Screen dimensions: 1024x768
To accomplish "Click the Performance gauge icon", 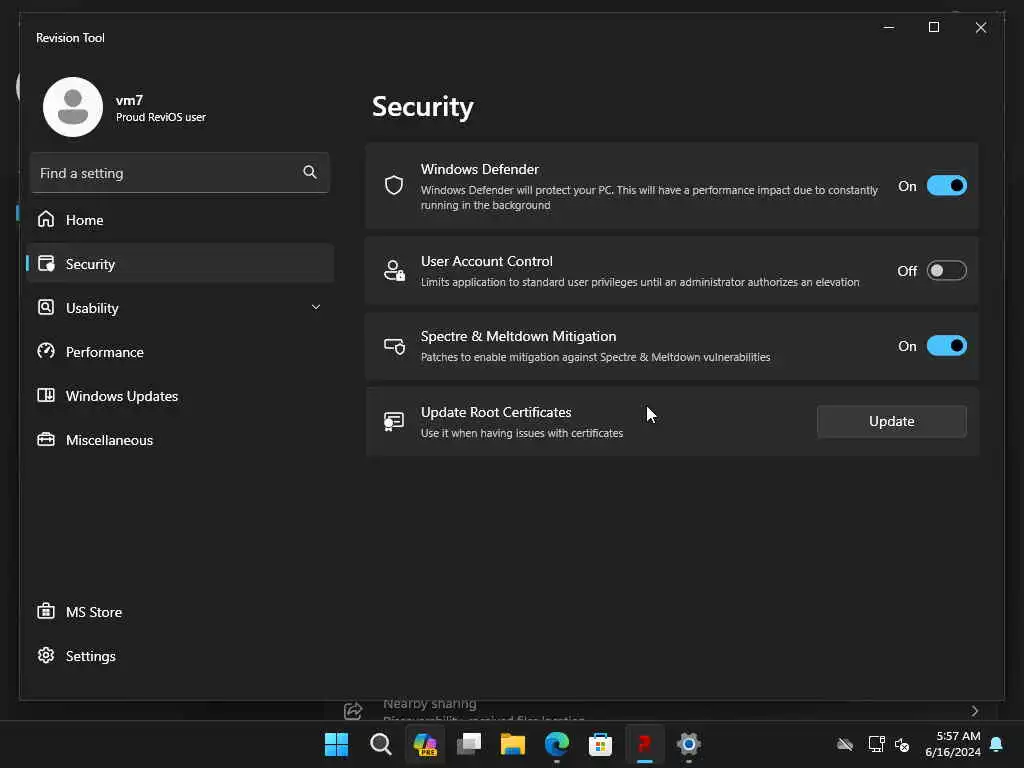I will click(46, 351).
